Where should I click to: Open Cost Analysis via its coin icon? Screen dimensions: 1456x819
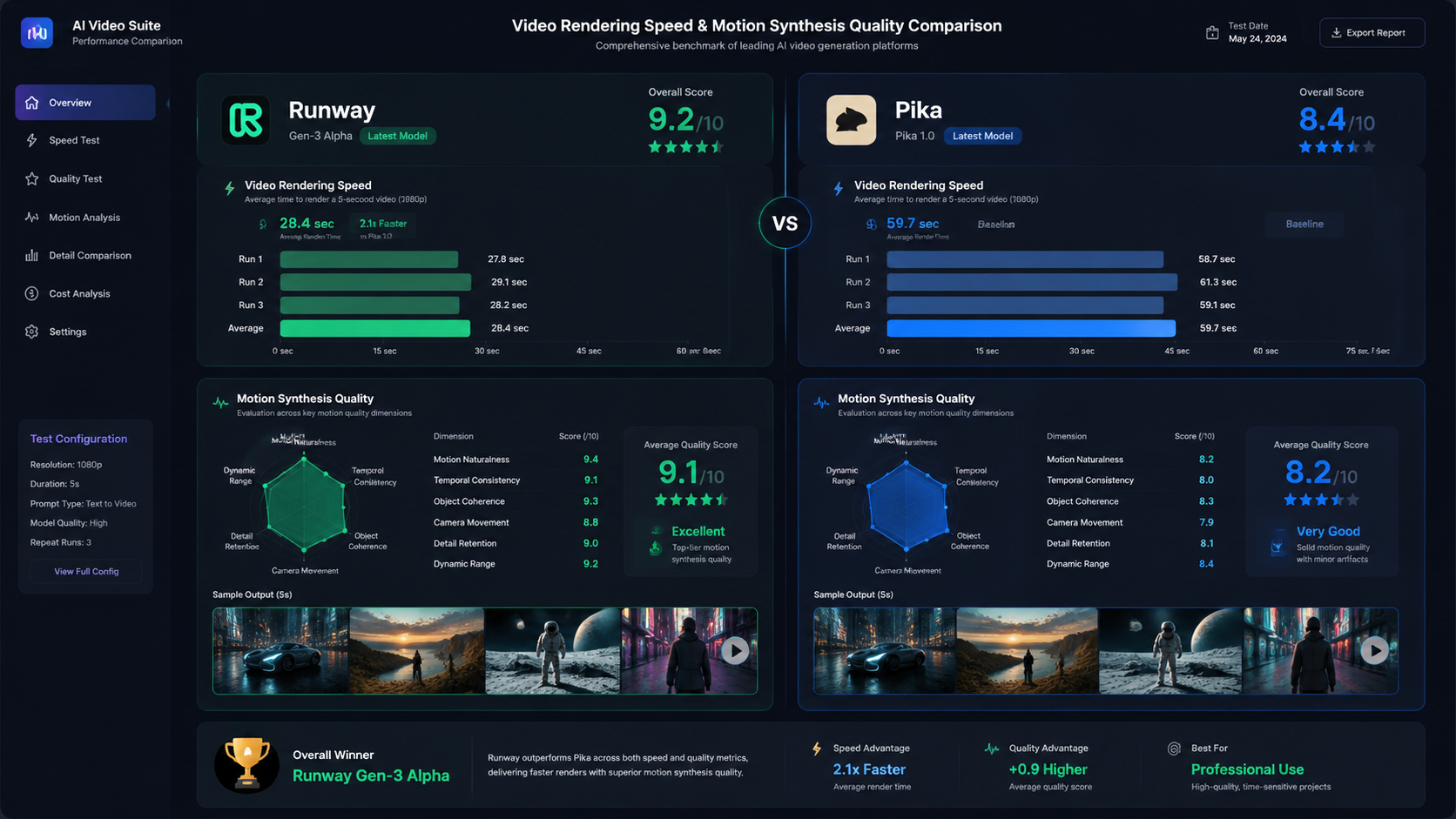pyautogui.click(x=32, y=293)
